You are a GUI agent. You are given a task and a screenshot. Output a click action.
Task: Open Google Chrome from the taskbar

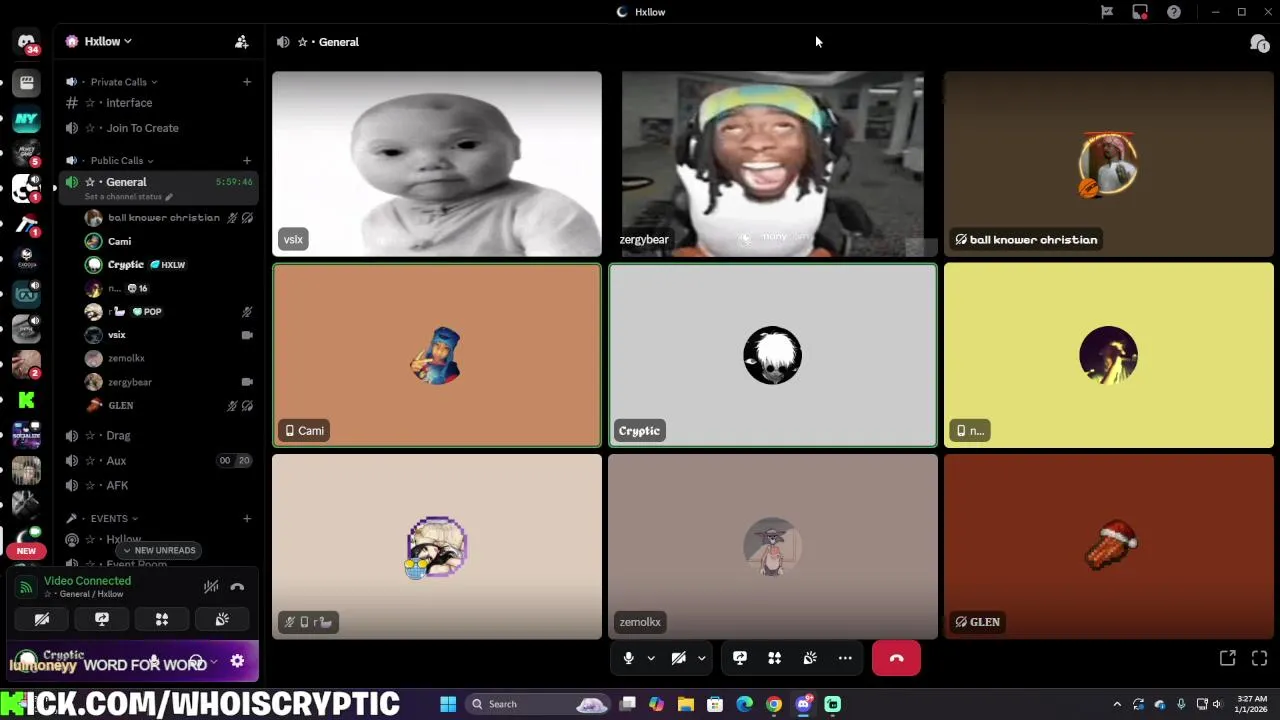click(x=774, y=704)
